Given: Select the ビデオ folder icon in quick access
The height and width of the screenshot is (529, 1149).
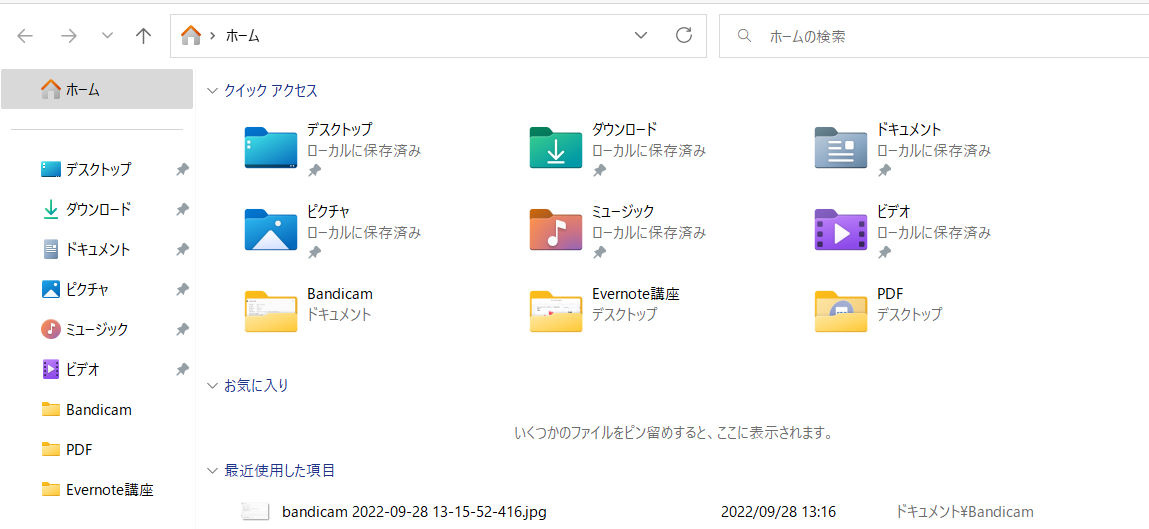Looking at the screenshot, I should 840,230.
